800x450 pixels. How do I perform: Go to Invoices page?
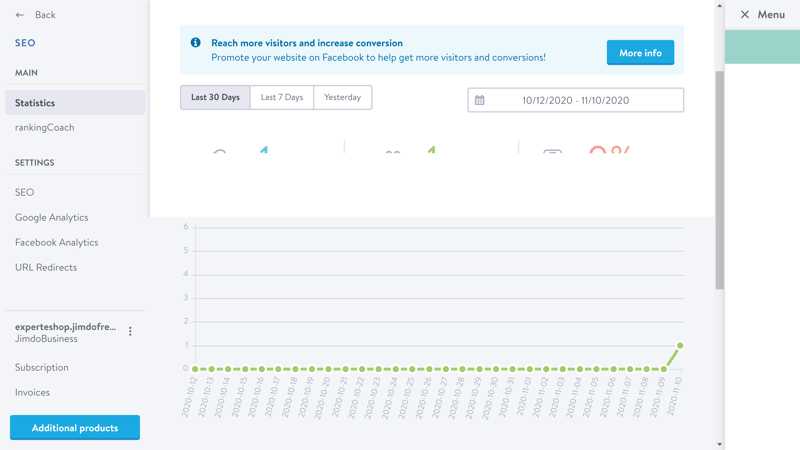tap(32, 392)
